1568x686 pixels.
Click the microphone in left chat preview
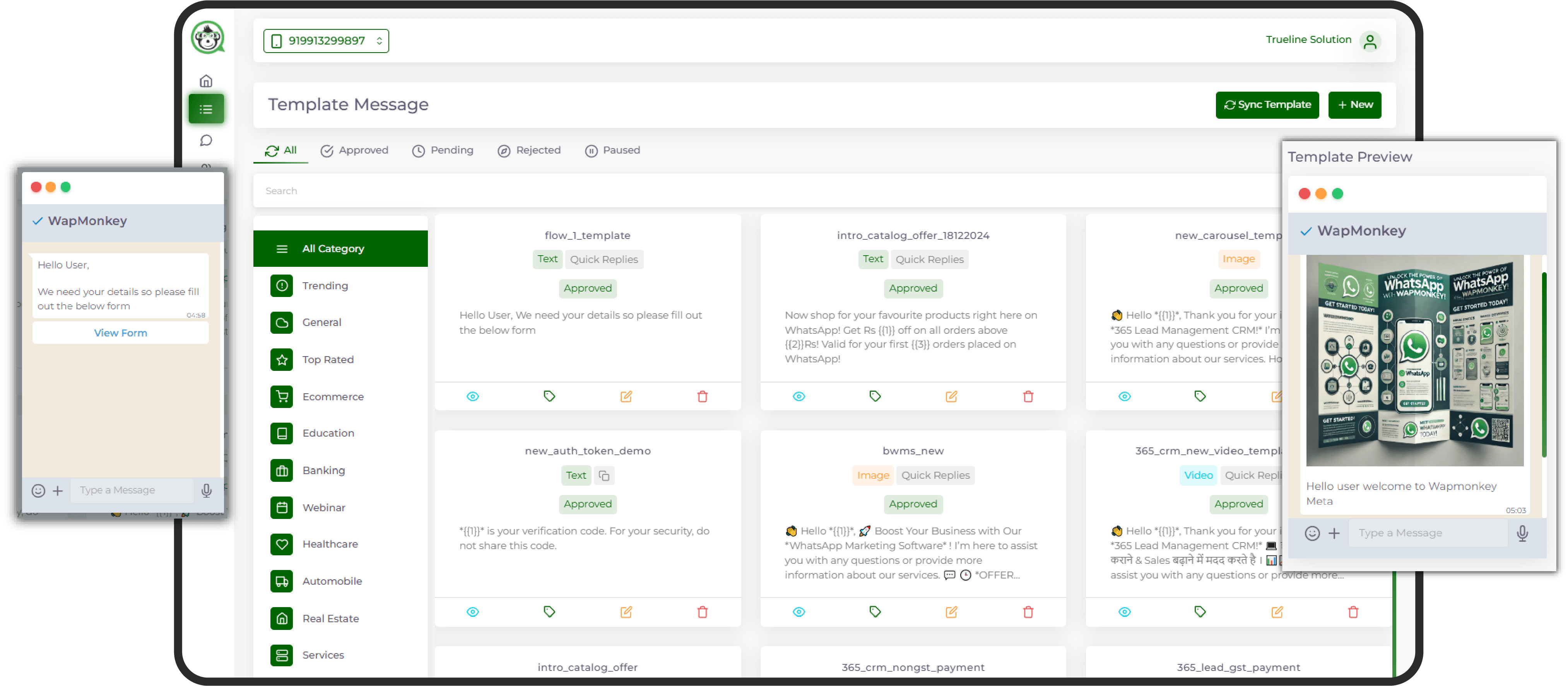pos(206,491)
